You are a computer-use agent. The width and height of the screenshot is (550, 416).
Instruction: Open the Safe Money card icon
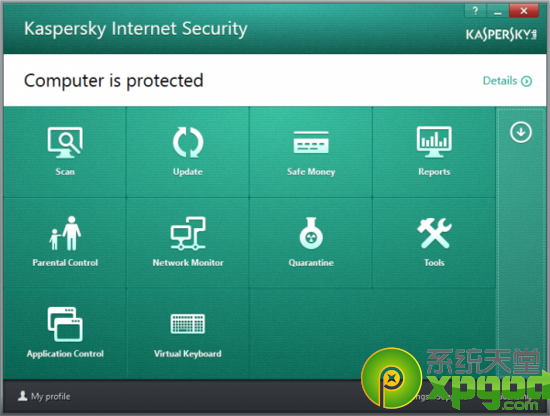[311, 142]
